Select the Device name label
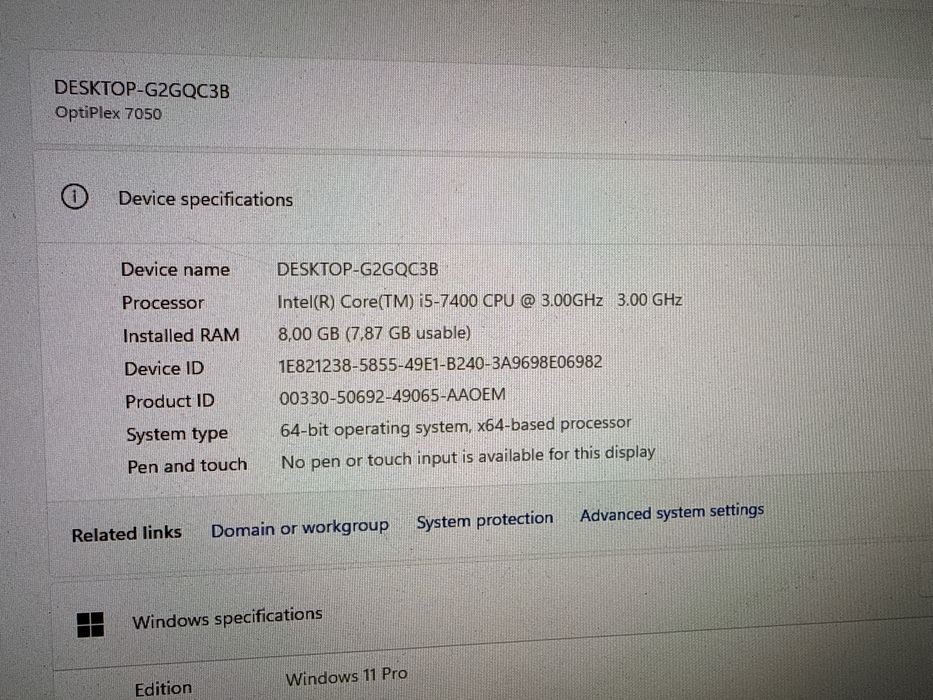This screenshot has width=933, height=700. pos(175,270)
